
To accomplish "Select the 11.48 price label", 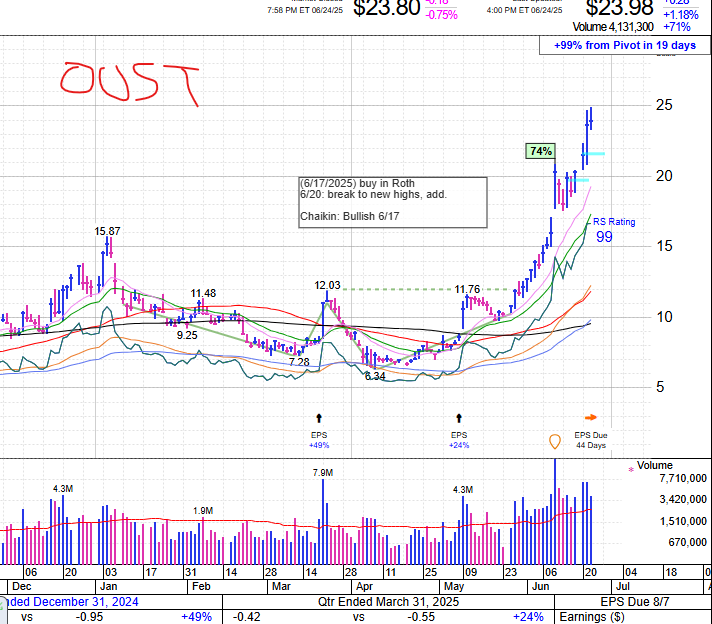I will [203, 293].
